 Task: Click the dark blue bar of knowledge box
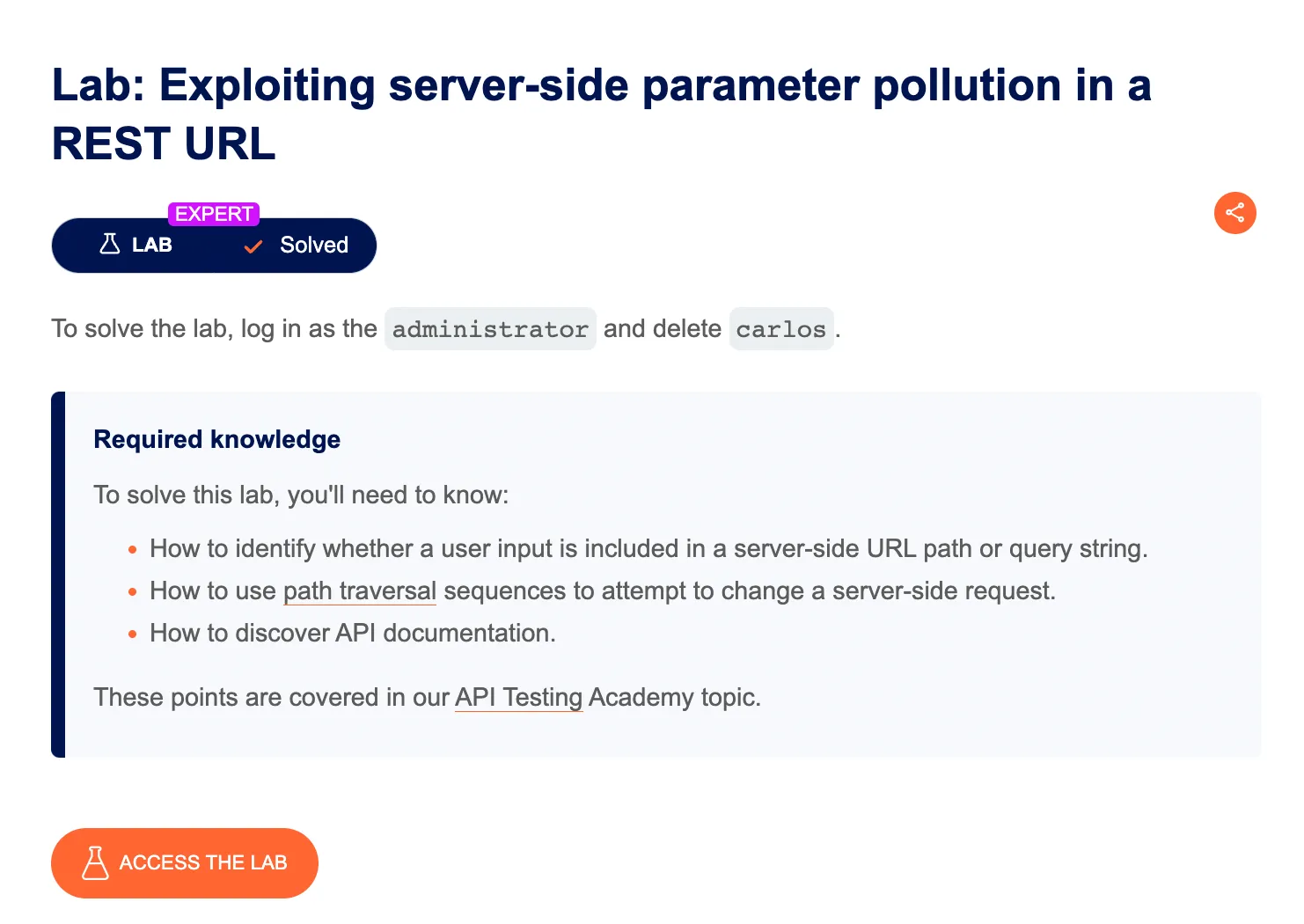(58, 574)
